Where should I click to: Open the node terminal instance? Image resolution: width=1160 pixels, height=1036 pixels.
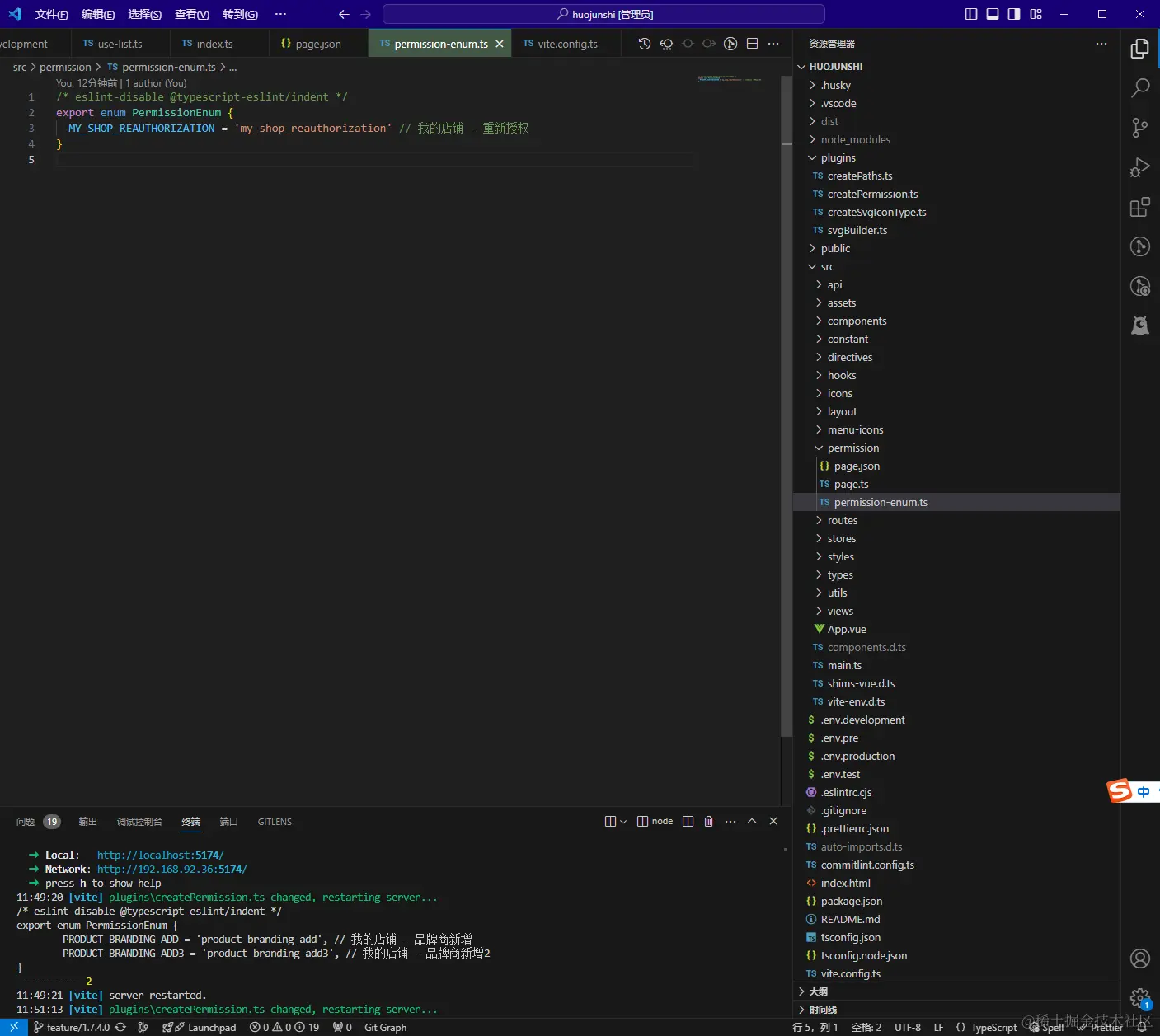(x=655, y=821)
